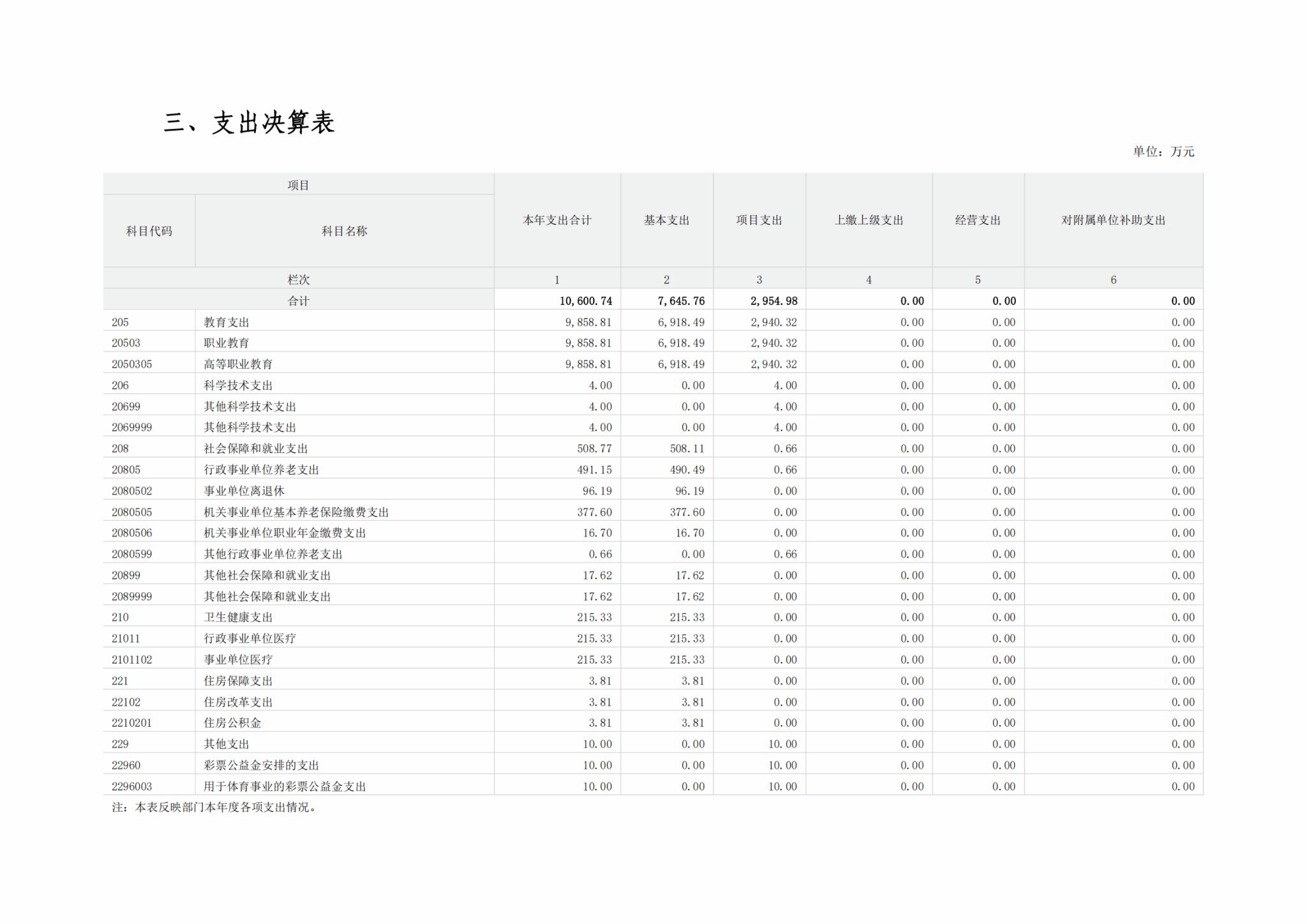This screenshot has width=1307, height=924.
Task: Select the 事业单位离退休 row name
Action: click(244, 491)
